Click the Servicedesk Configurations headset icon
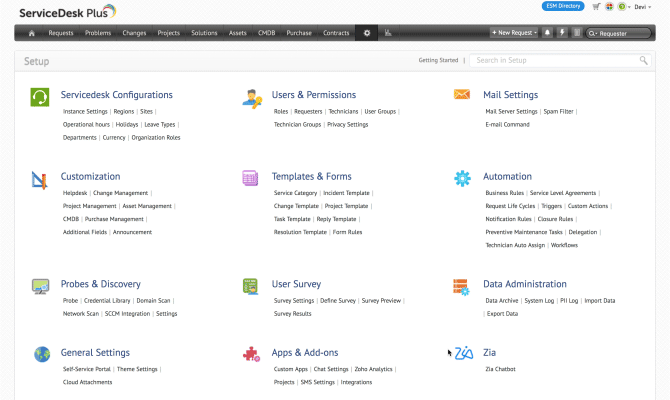Viewport: 670px width, 400px height. pyautogui.click(x=40, y=97)
